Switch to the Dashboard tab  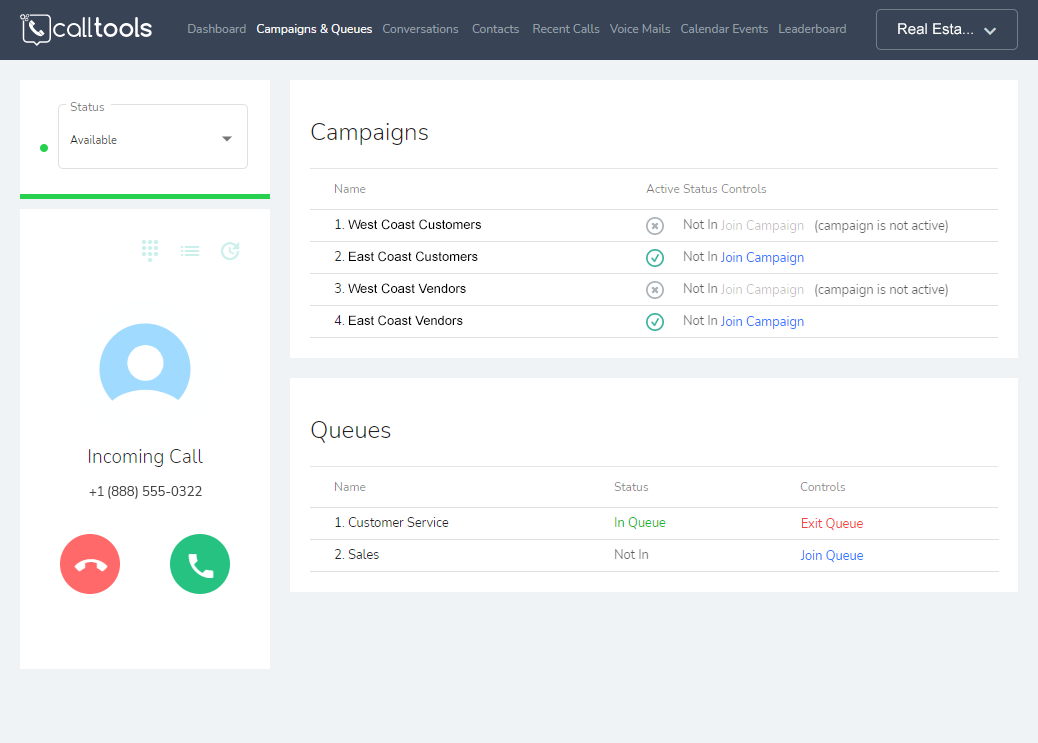[216, 29]
